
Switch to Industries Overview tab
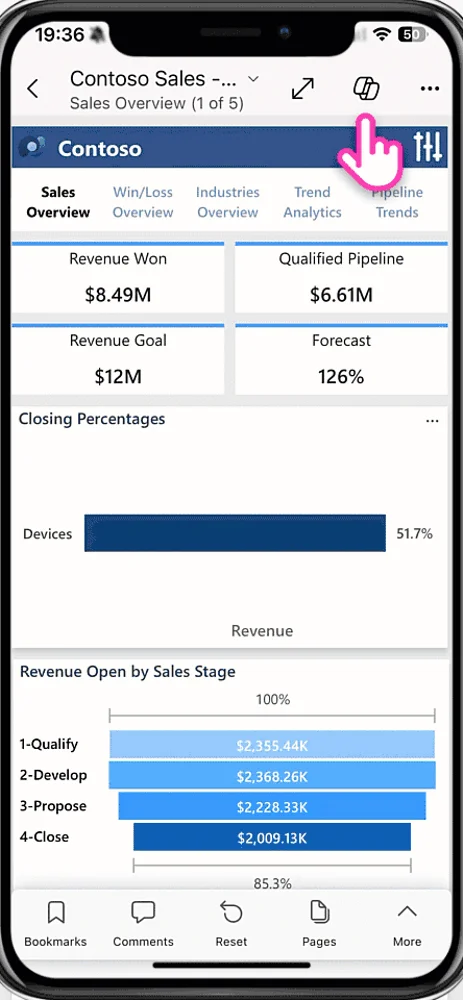228,202
